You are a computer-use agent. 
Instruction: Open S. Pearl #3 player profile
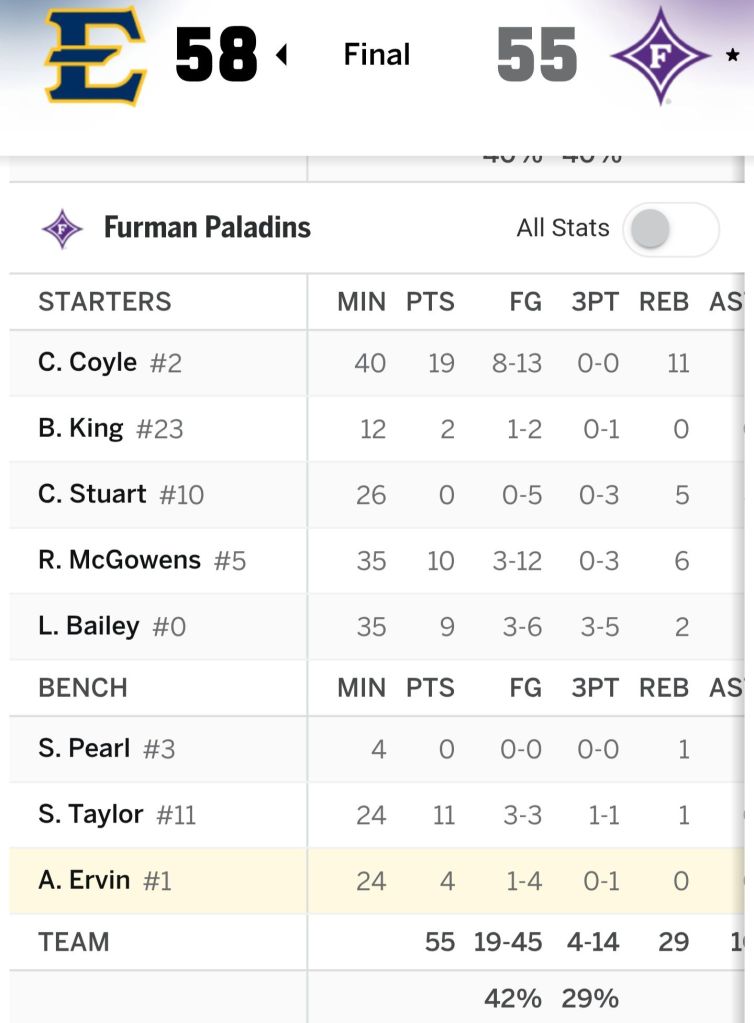pos(106,748)
